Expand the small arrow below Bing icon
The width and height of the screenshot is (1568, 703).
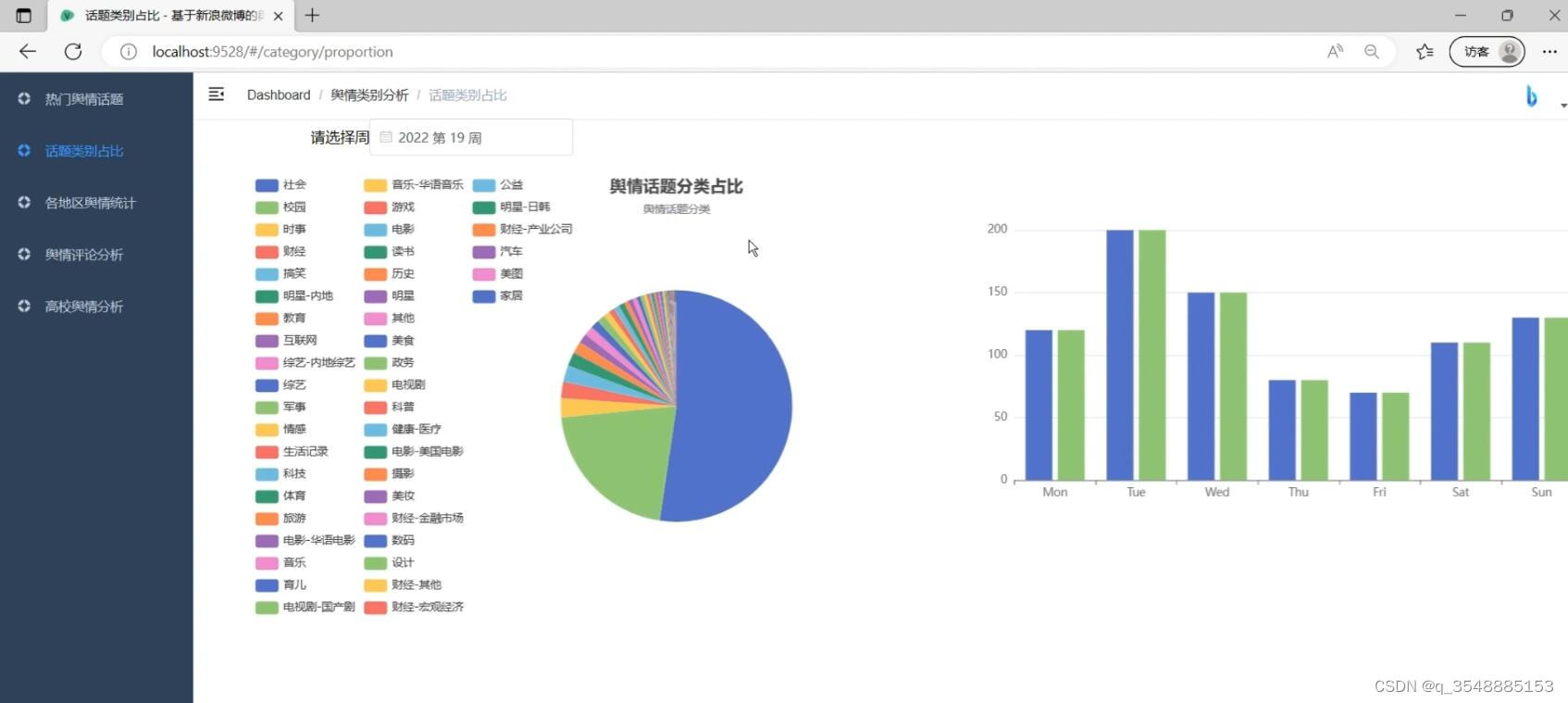click(1563, 106)
